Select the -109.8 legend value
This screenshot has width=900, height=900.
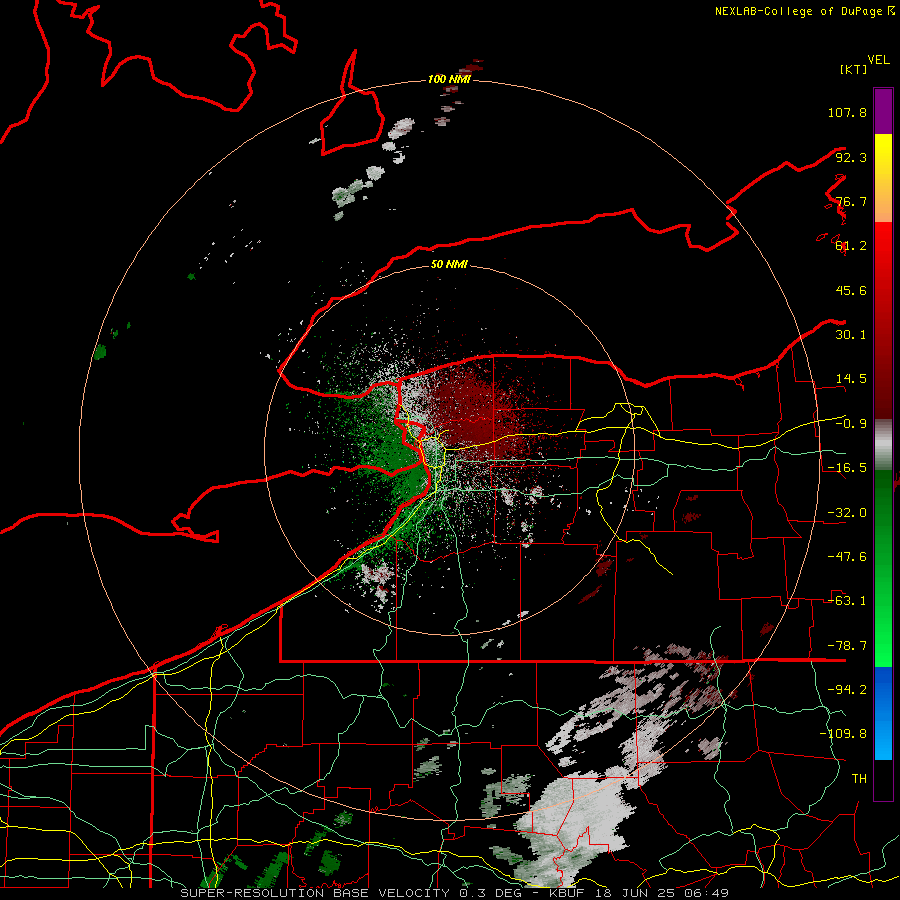[x=843, y=734]
